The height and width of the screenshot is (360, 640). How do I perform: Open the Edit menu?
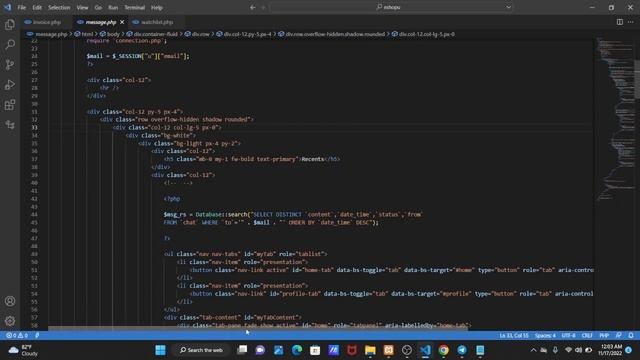[x=37, y=7]
